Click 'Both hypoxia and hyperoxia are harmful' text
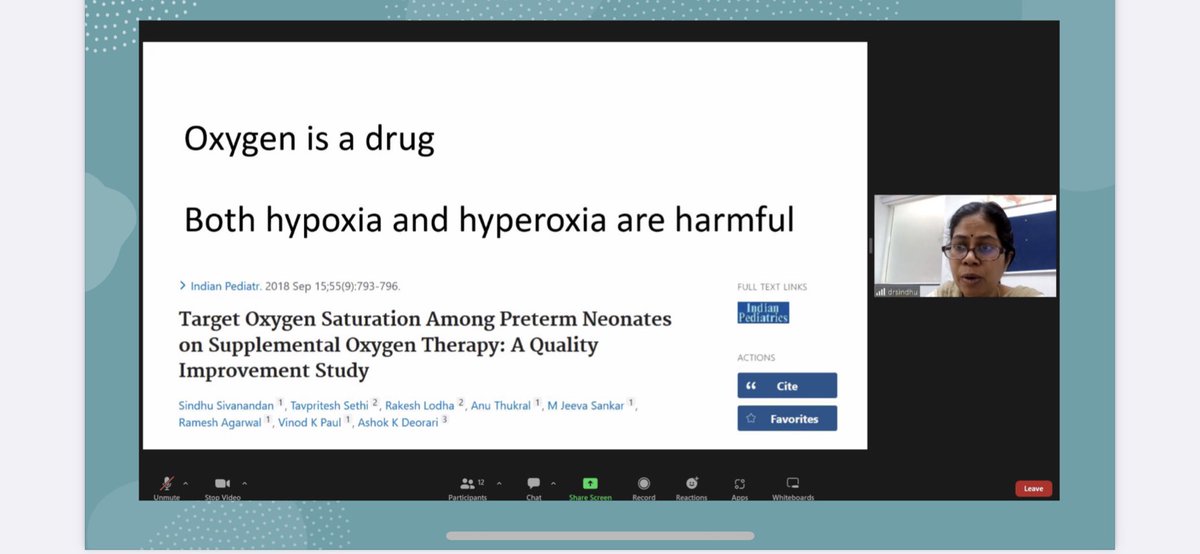 click(489, 219)
